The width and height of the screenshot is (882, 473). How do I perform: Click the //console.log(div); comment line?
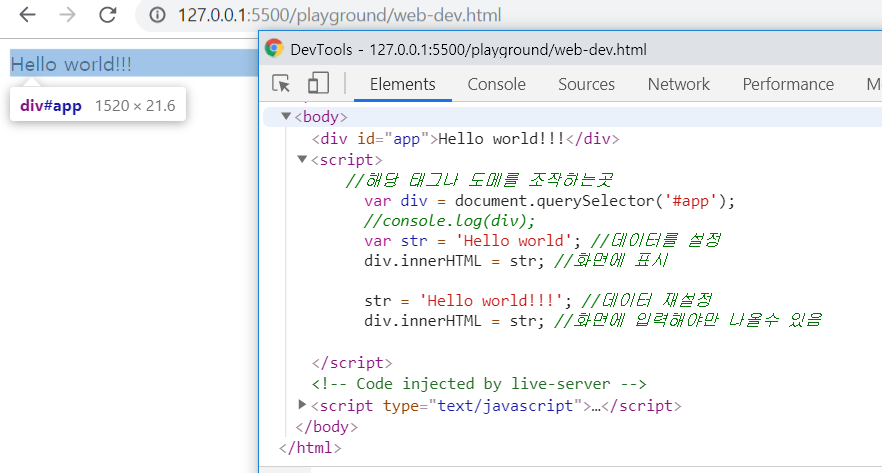click(449, 220)
